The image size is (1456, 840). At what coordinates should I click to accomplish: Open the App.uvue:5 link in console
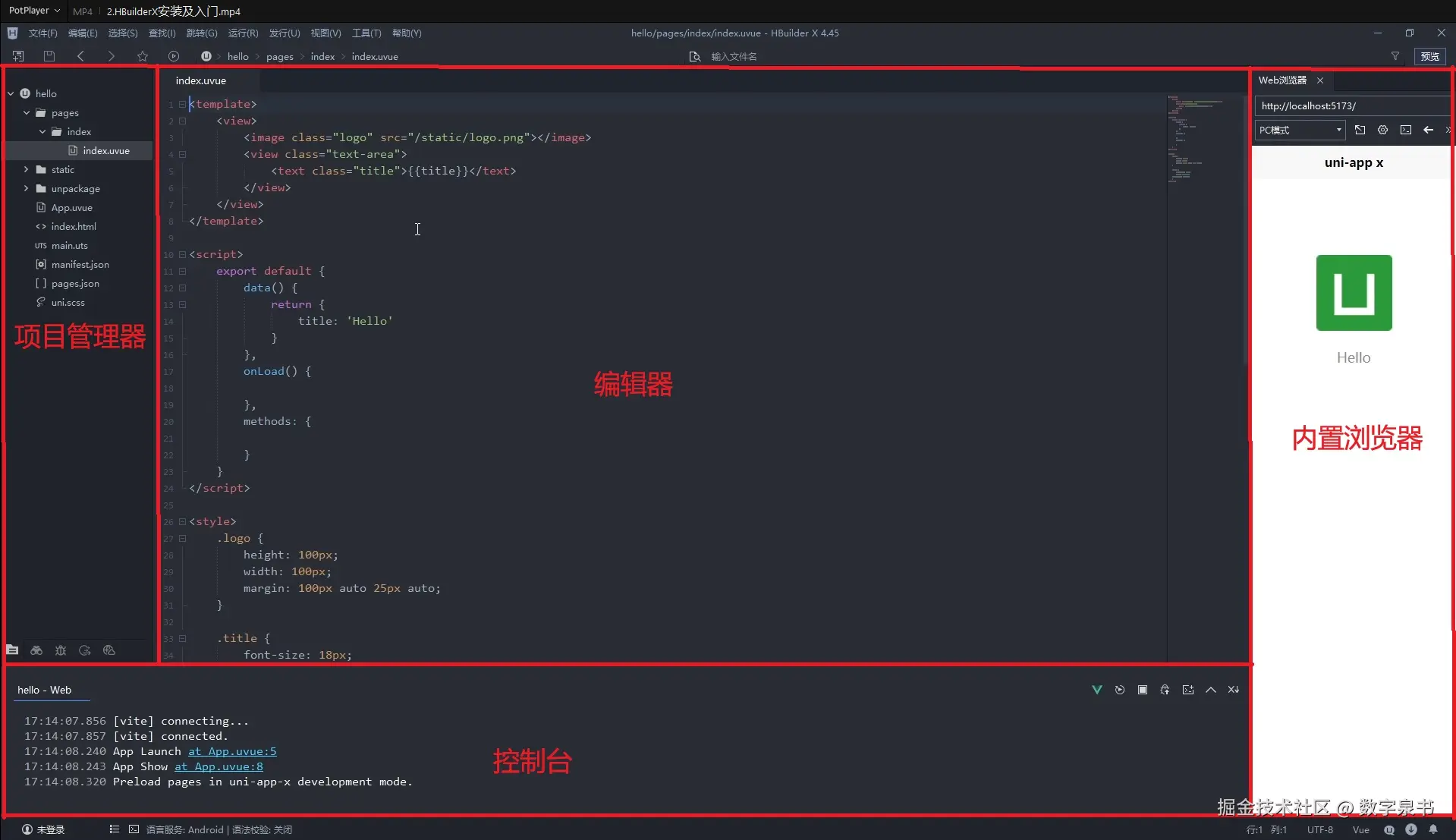click(x=232, y=751)
